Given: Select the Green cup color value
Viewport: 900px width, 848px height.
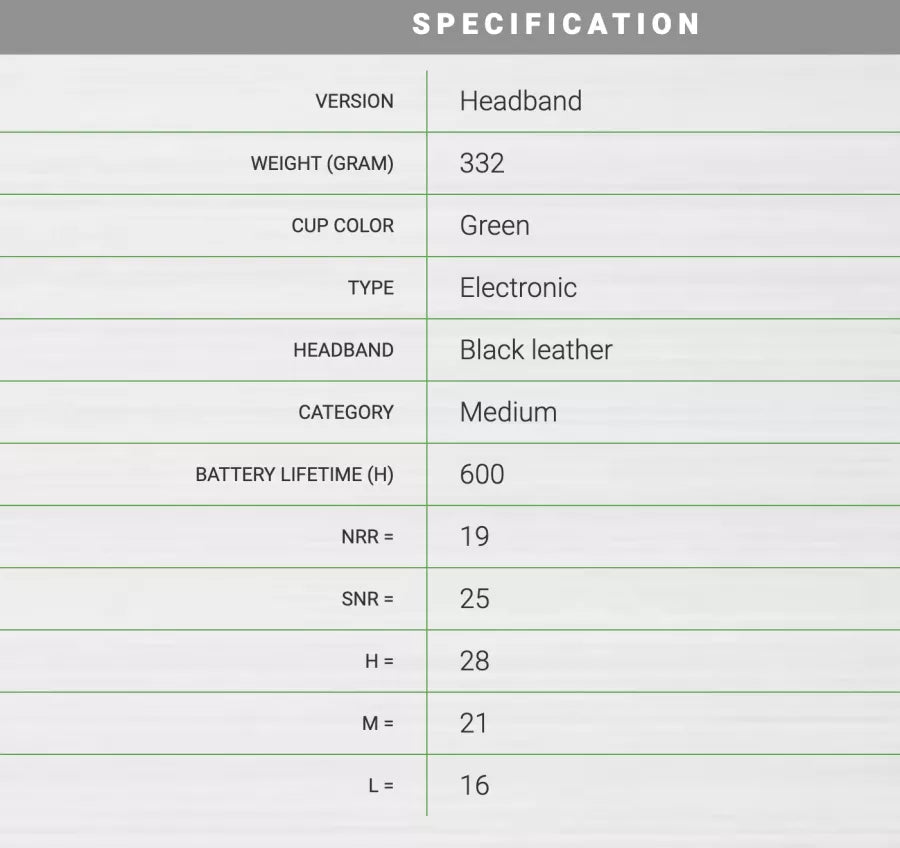Looking at the screenshot, I should click(494, 225).
